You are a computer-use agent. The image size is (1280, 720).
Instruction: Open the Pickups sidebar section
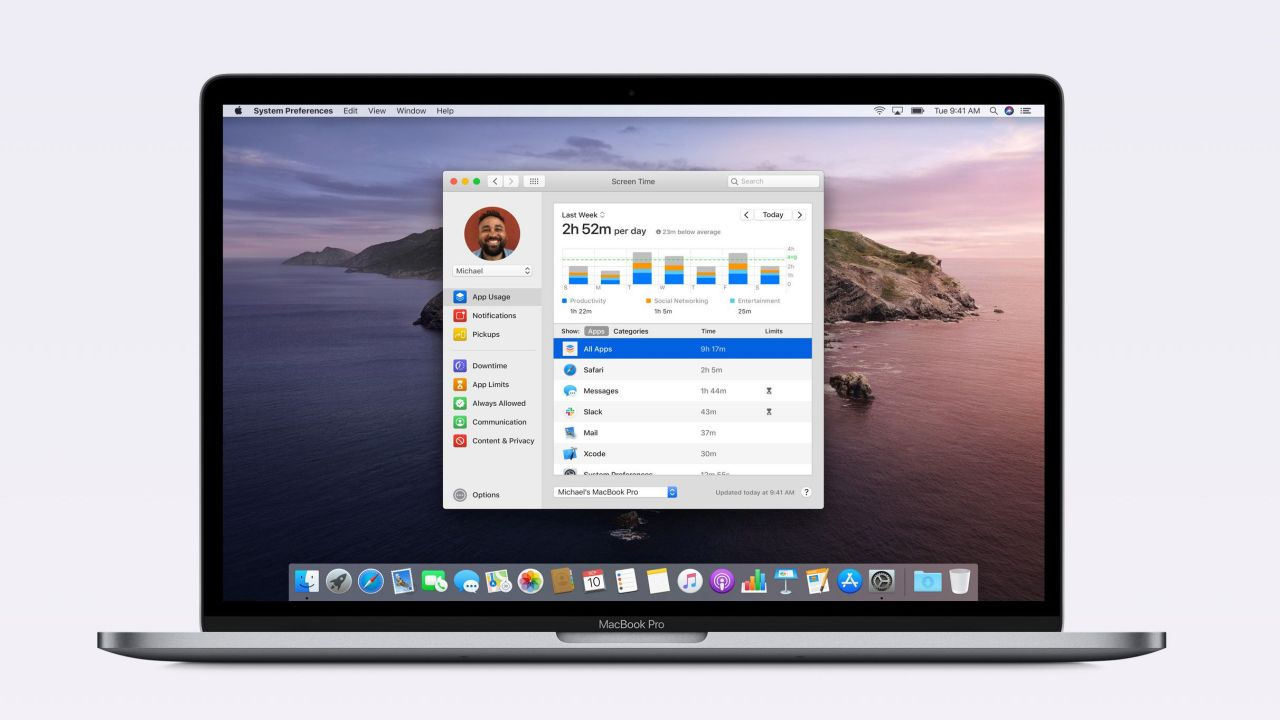(x=494, y=334)
